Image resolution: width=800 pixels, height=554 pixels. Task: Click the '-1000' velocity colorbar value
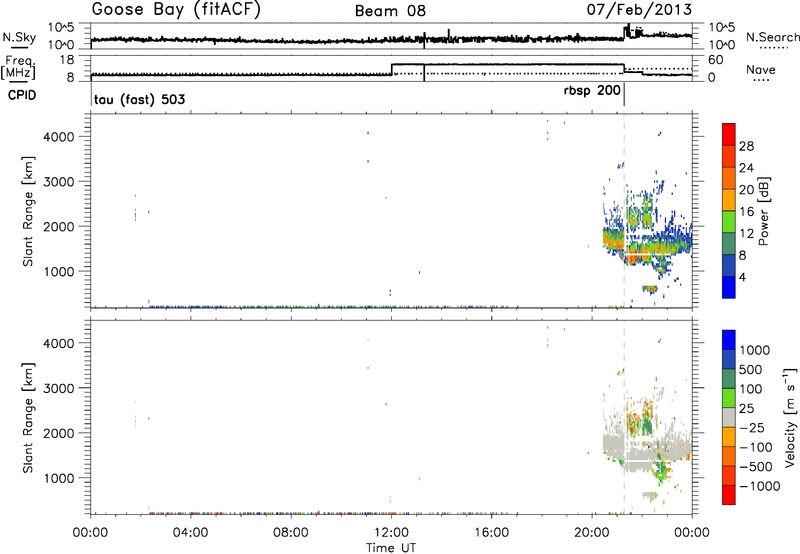tap(760, 486)
